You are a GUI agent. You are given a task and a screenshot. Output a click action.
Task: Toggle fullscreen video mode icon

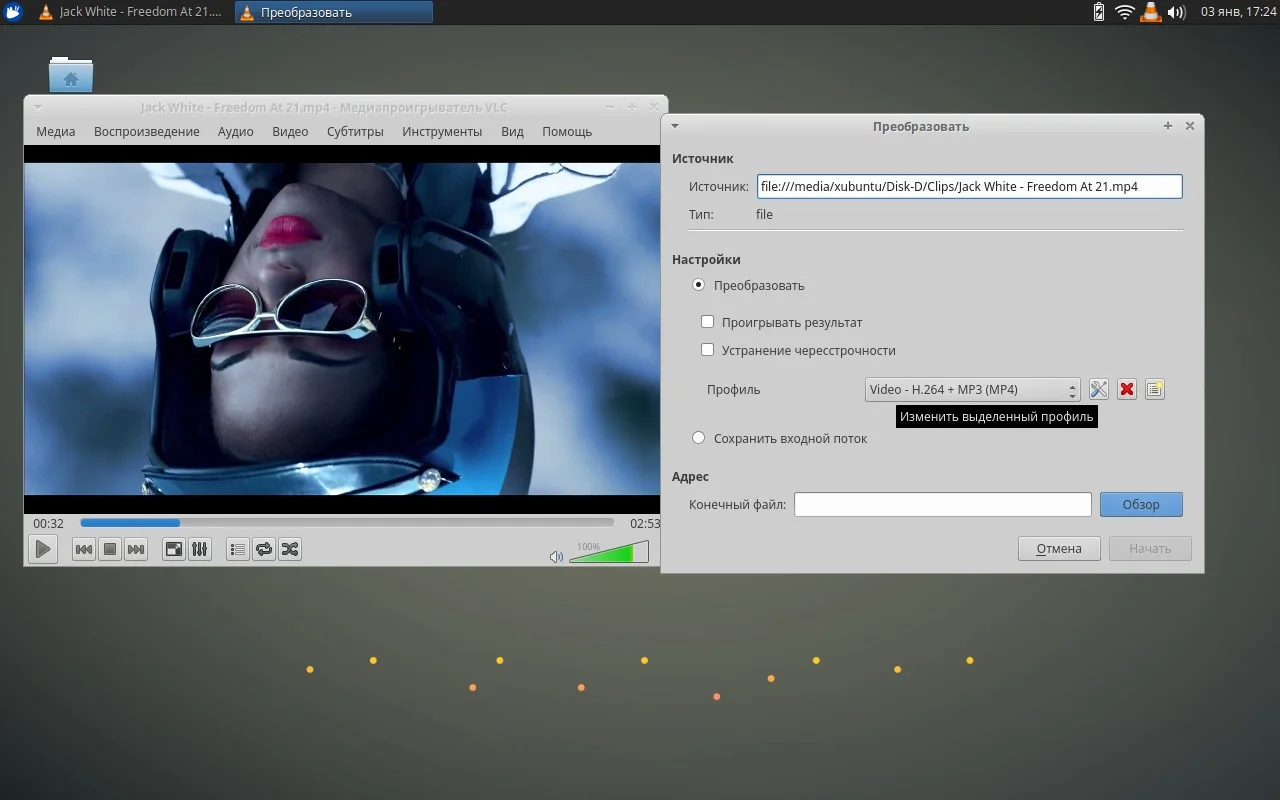click(x=174, y=549)
